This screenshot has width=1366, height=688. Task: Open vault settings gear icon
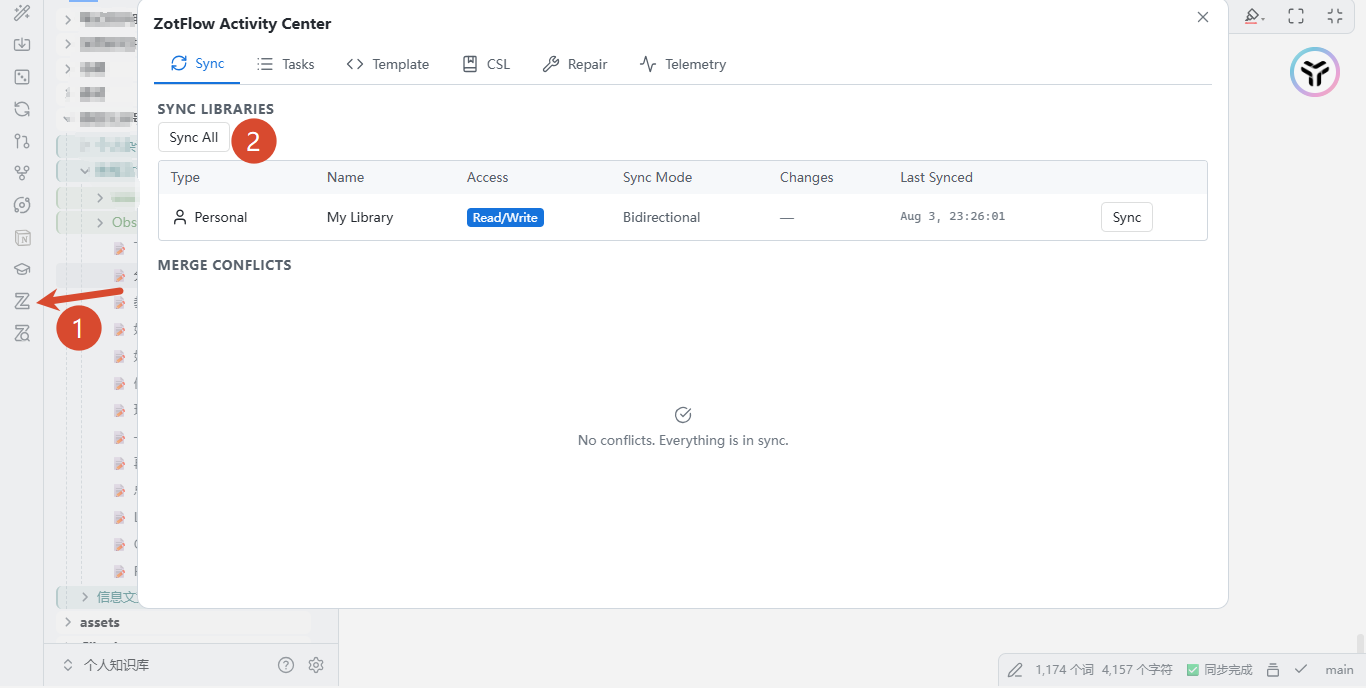[316, 665]
